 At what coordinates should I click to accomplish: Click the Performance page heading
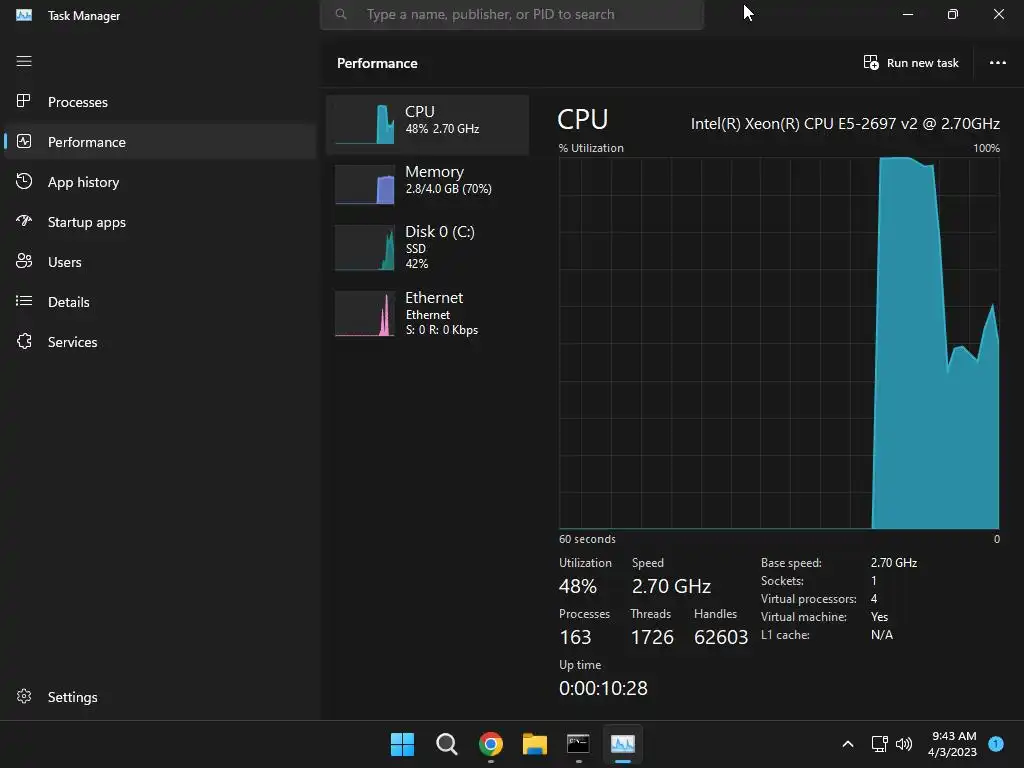tap(377, 63)
